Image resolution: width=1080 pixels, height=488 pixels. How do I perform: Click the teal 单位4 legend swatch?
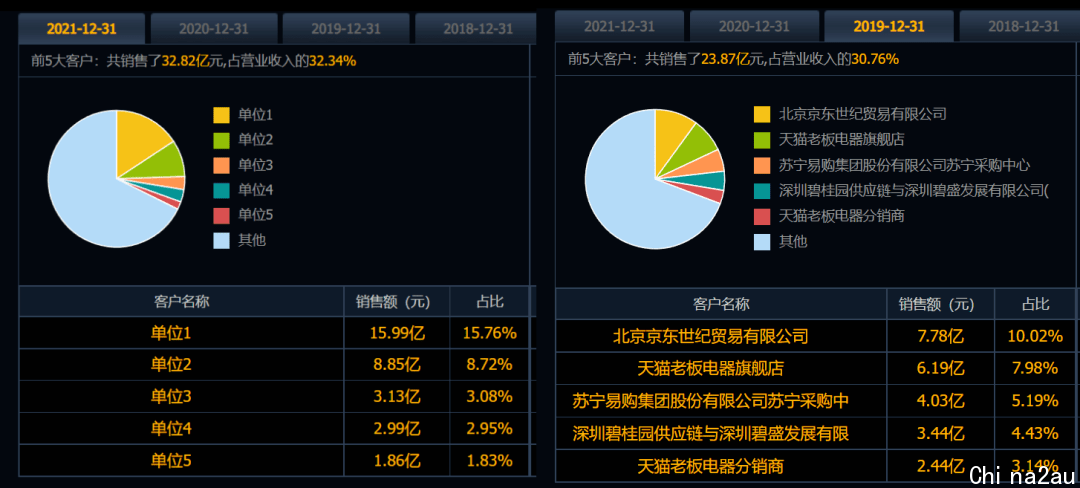(x=221, y=191)
